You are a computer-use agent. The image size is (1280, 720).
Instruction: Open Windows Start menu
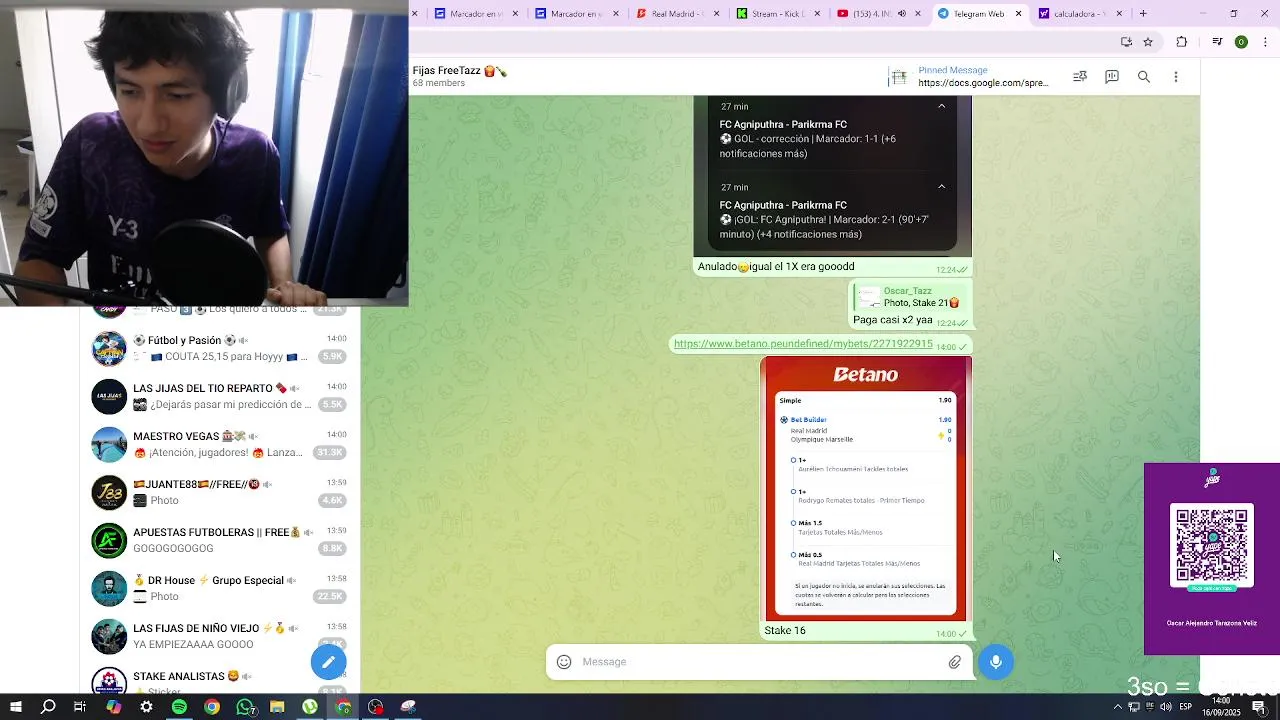[16, 707]
